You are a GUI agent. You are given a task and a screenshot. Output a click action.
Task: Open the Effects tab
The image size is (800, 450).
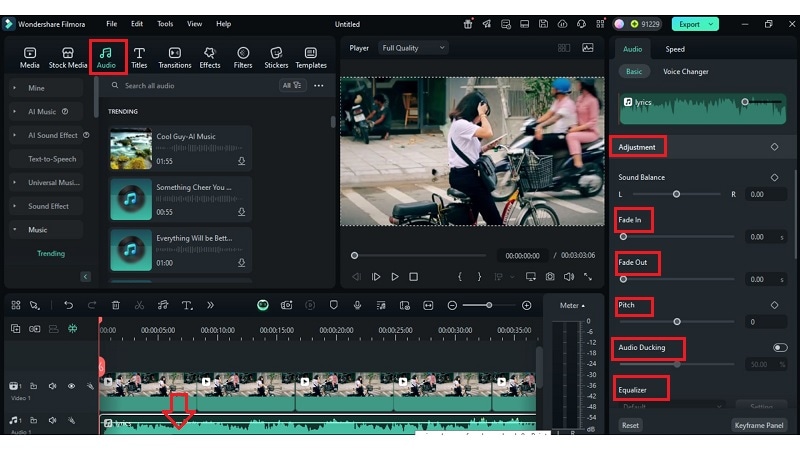210,58
